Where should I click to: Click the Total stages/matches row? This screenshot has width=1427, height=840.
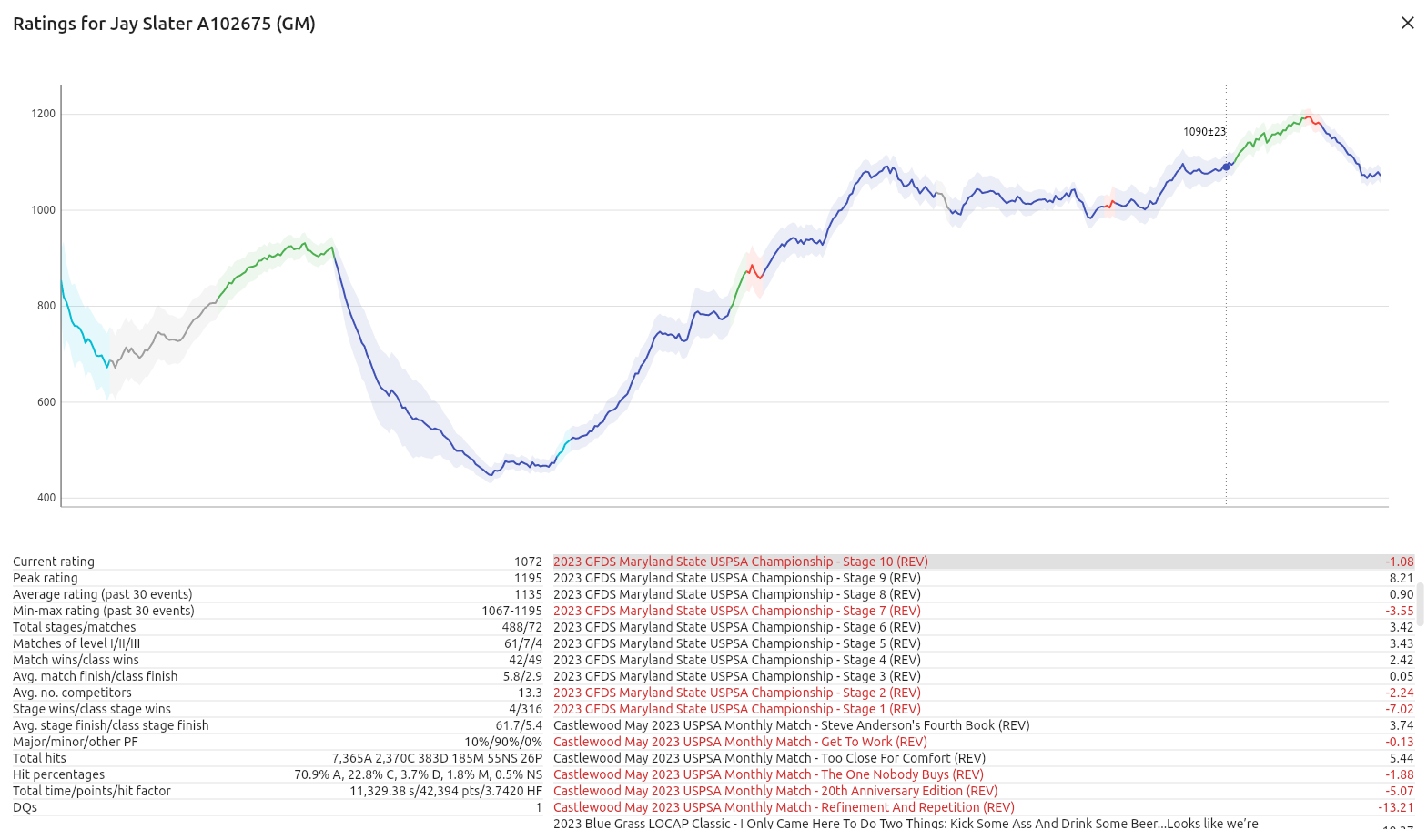(278, 627)
